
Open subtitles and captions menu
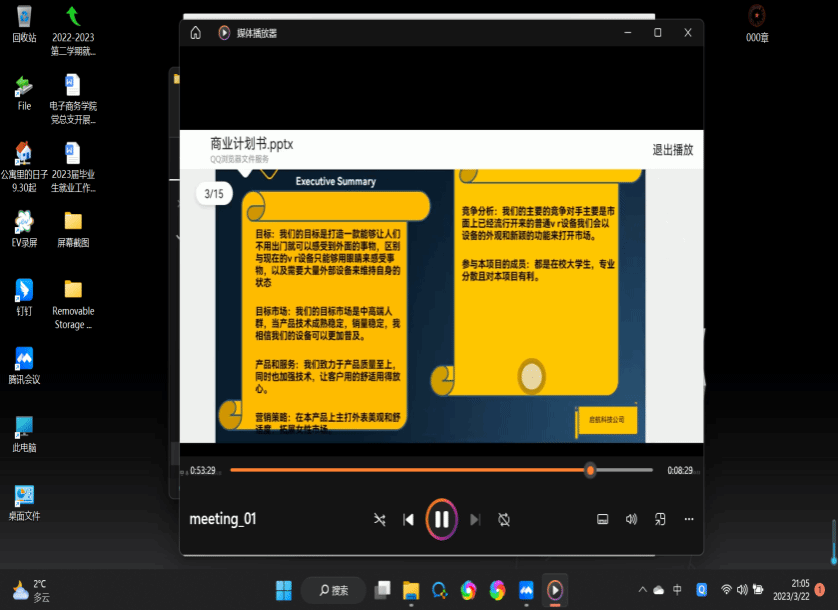(x=602, y=519)
